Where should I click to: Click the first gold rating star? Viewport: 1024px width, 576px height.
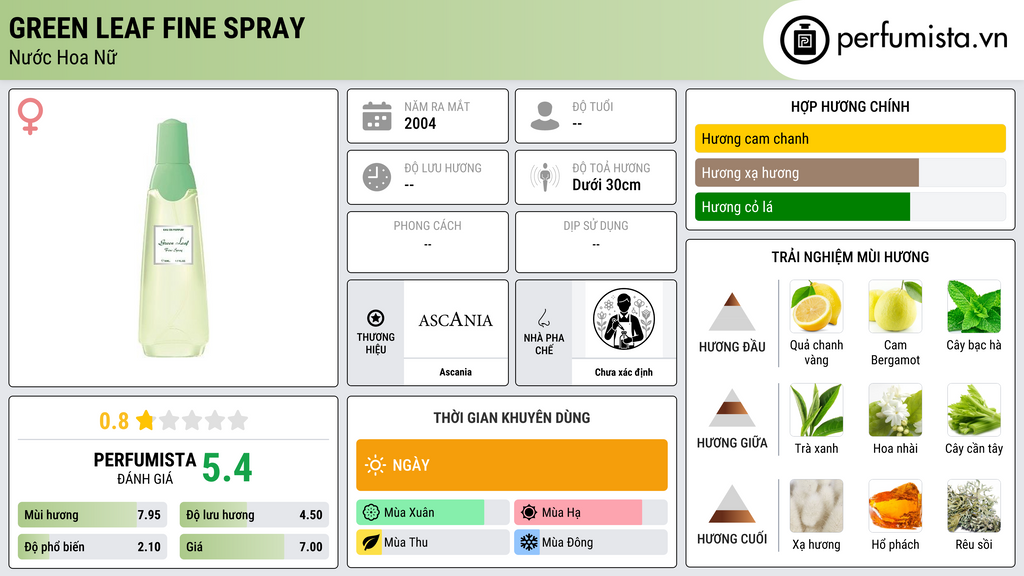(145, 420)
